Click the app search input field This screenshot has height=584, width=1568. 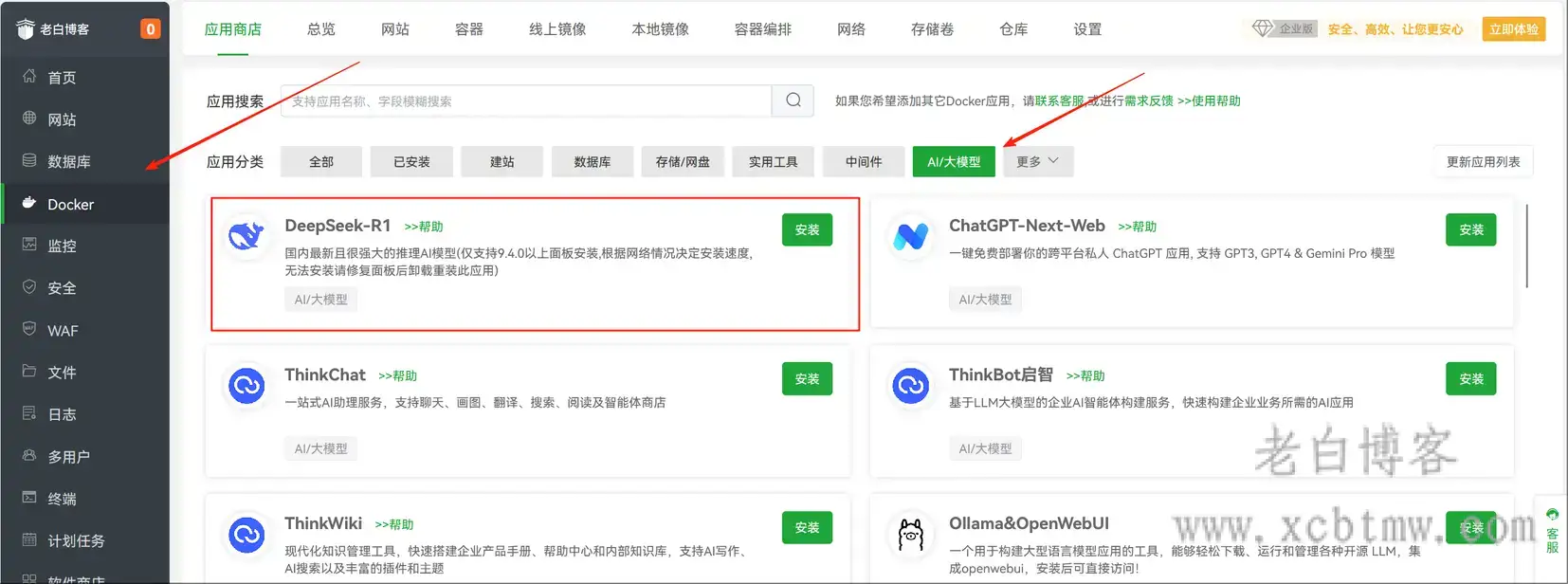click(x=526, y=100)
